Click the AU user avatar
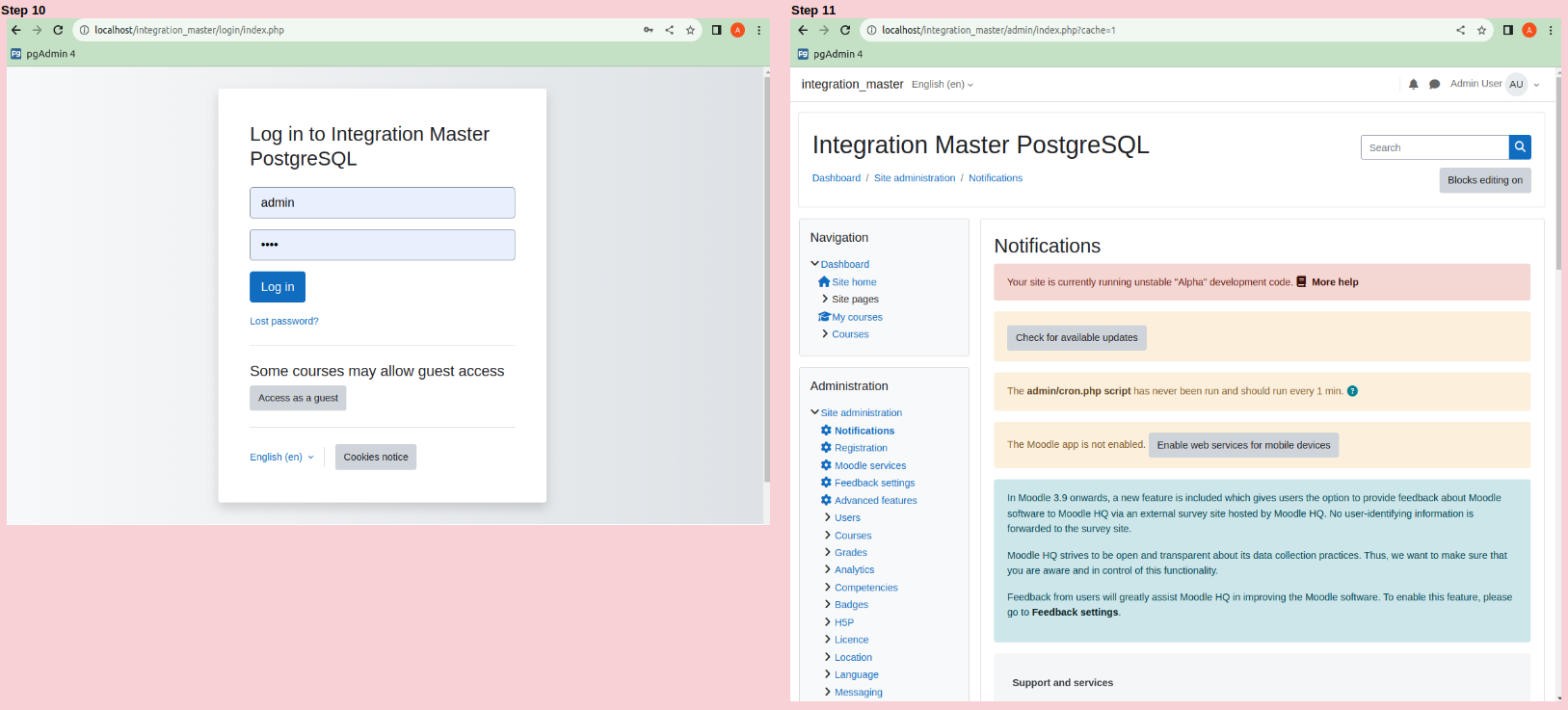 click(x=1516, y=84)
